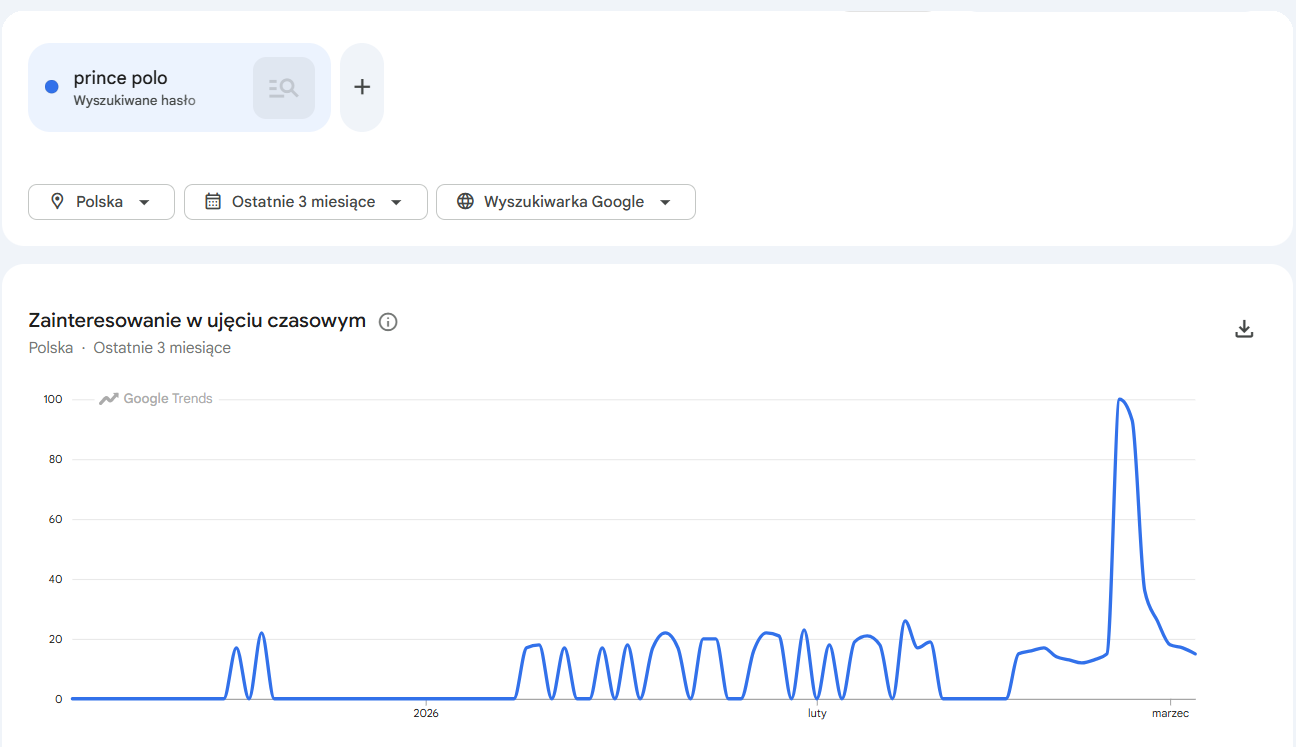Open the info tooltip for Zainteresowanie w ujęciu czasowym

pos(387,321)
